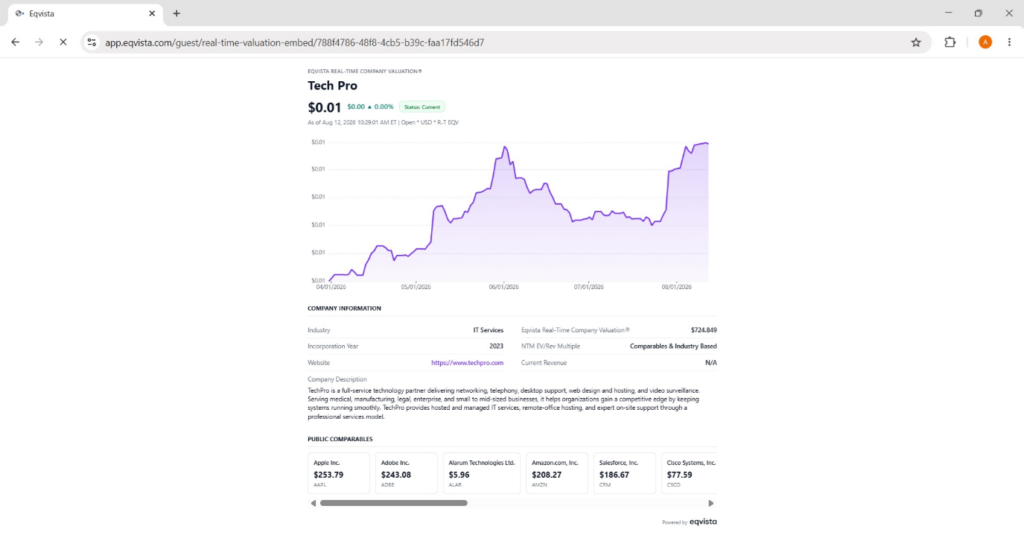
Task: Click the $0.01 current price
Action: point(325,108)
